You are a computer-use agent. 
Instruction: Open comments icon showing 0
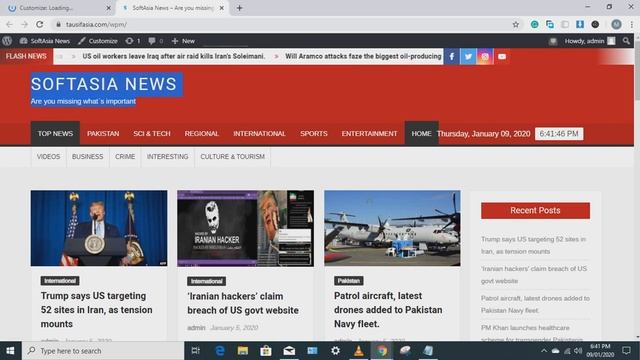tap(156, 41)
